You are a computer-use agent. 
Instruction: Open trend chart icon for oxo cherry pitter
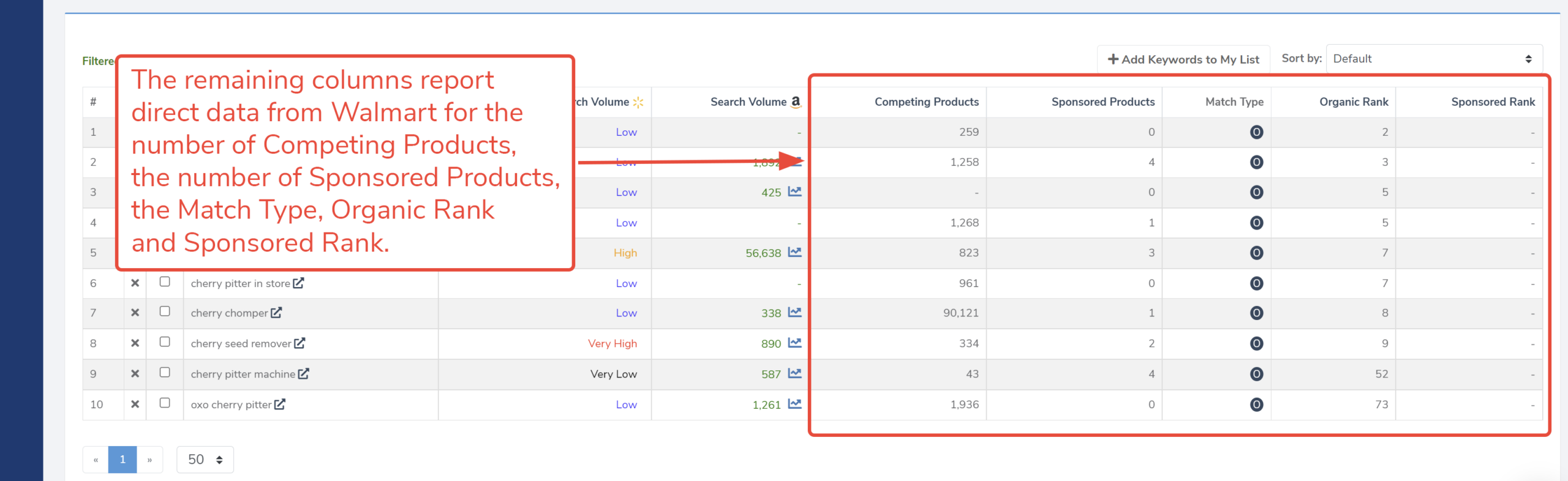794,404
